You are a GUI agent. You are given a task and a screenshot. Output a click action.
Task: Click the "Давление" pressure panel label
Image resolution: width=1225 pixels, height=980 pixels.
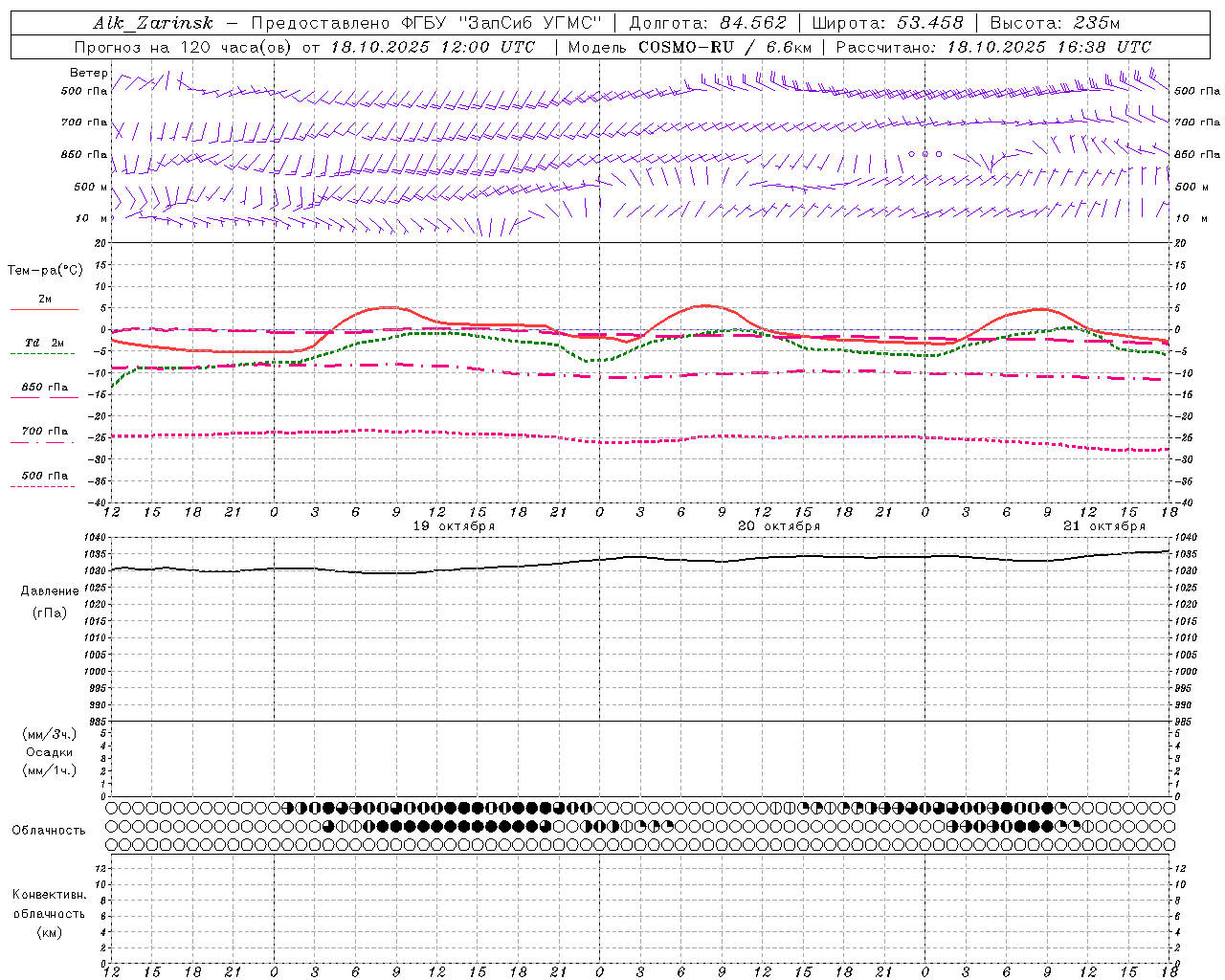pyautogui.click(x=50, y=591)
